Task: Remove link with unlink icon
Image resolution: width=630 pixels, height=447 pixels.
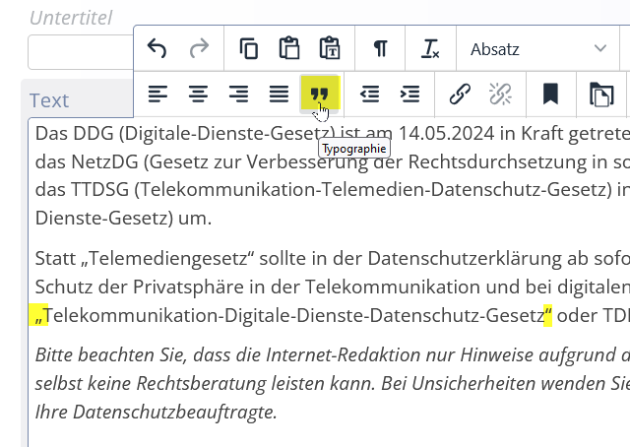Action: tap(500, 94)
